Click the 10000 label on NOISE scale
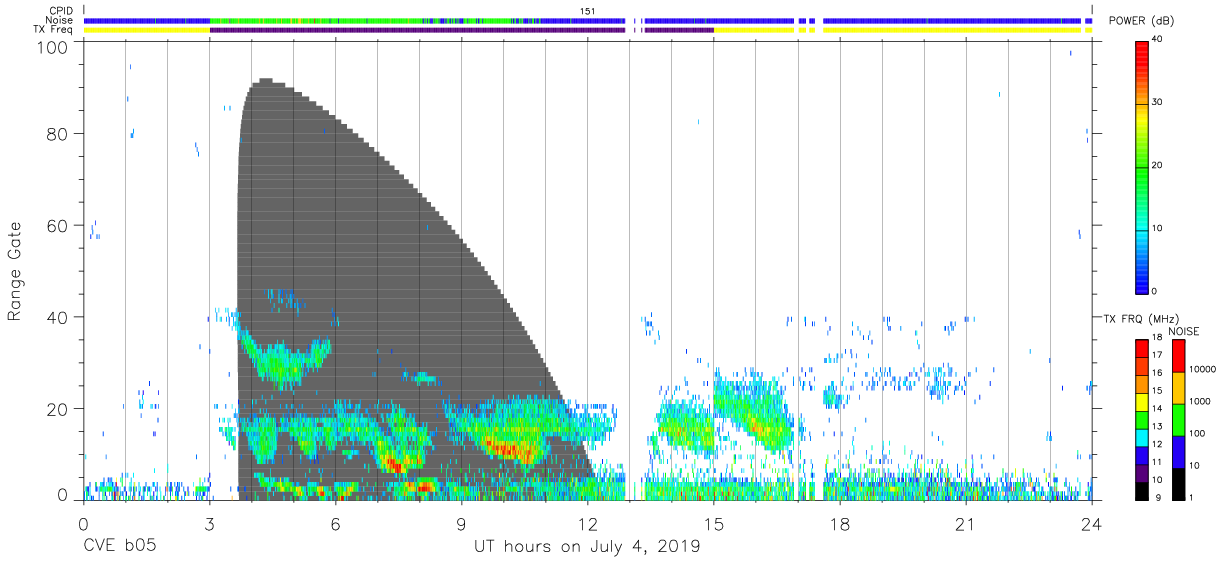The image size is (1228, 567). coord(1203,370)
